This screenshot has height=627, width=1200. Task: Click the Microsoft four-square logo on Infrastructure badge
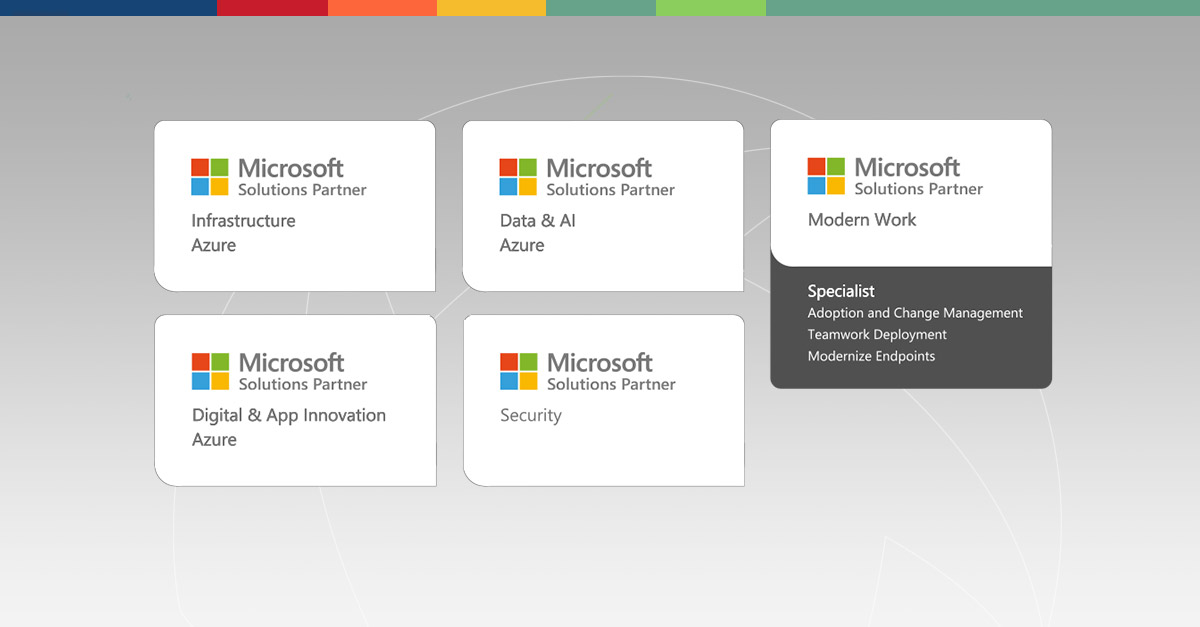point(209,175)
